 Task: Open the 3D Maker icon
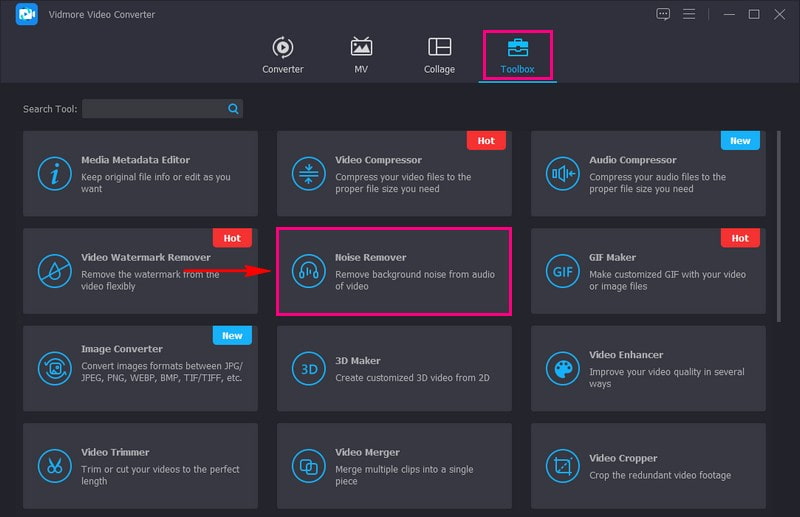click(x=308, y=368)
